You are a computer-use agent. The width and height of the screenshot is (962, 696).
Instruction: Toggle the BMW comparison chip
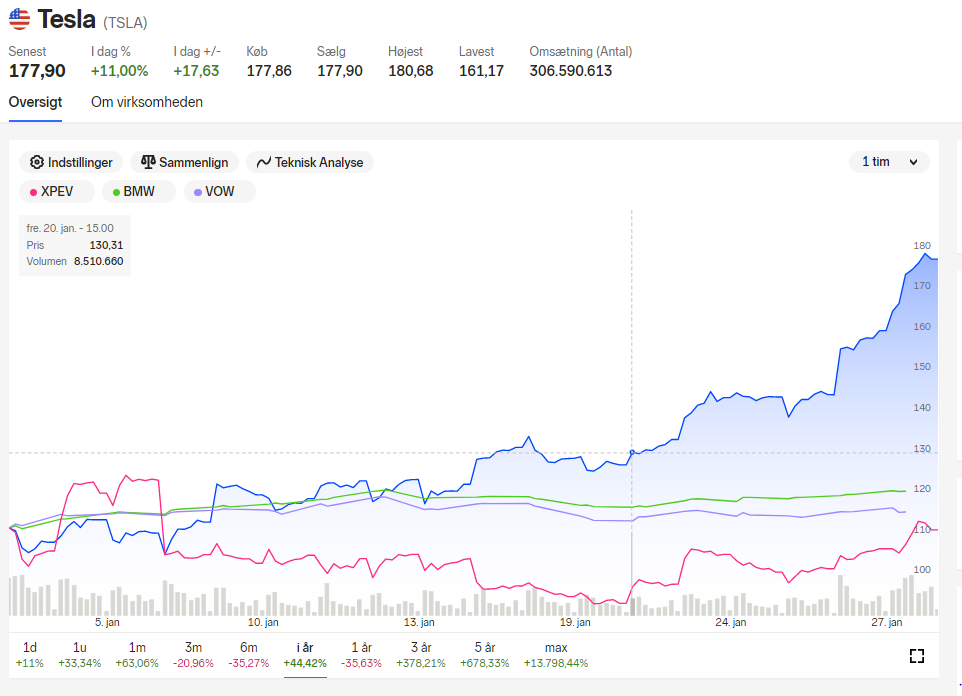(139, 191)
